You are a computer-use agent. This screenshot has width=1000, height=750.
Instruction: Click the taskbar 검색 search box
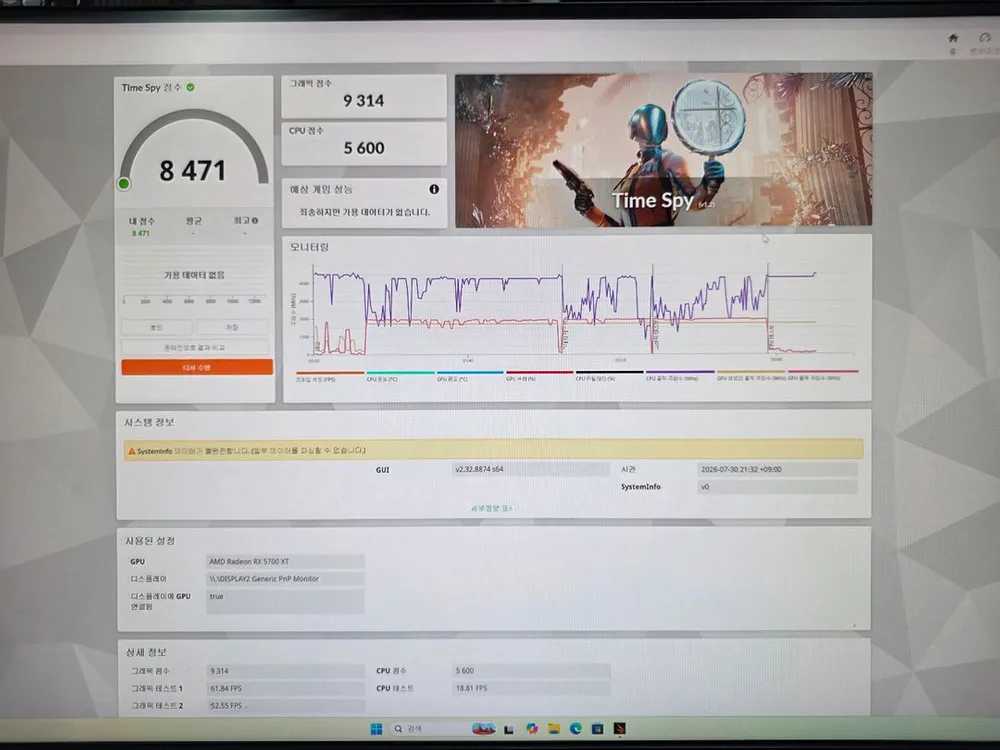[x=443, y=728]
